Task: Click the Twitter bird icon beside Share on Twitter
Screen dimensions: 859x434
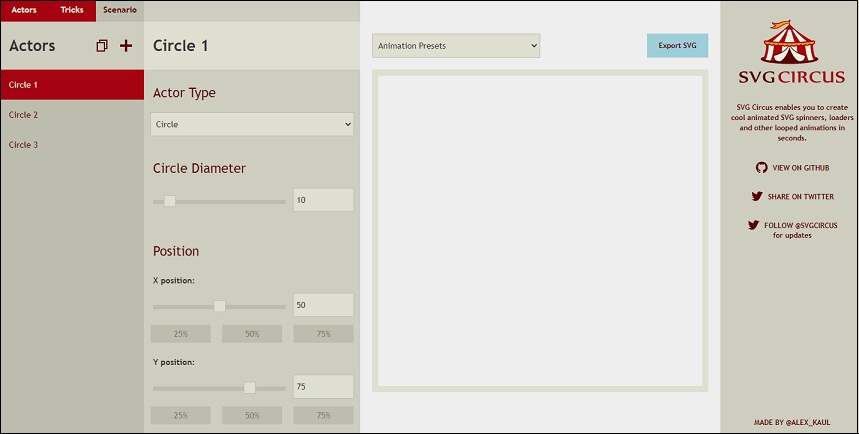Action: 757,196
